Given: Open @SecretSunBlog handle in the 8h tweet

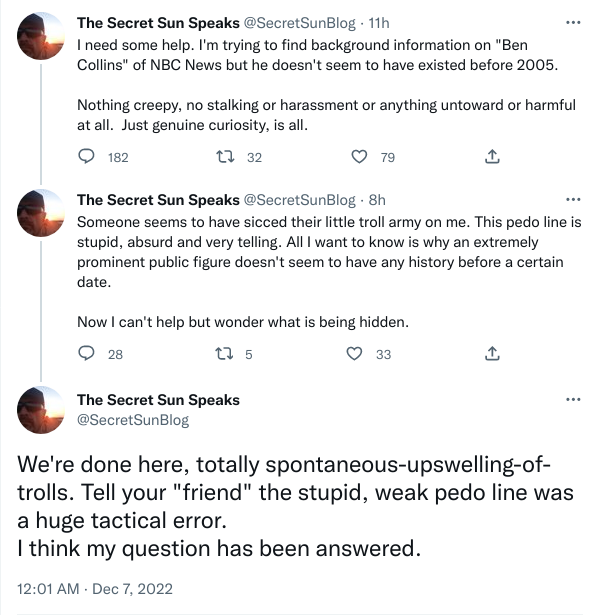Looking at the screenshot, I should point(300,200).
